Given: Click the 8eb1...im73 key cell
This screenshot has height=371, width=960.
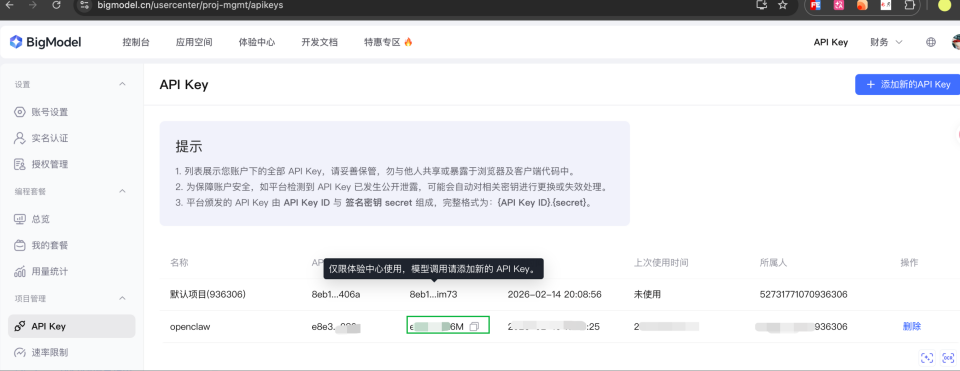Looking at the screenshot, I should [433, 294].
